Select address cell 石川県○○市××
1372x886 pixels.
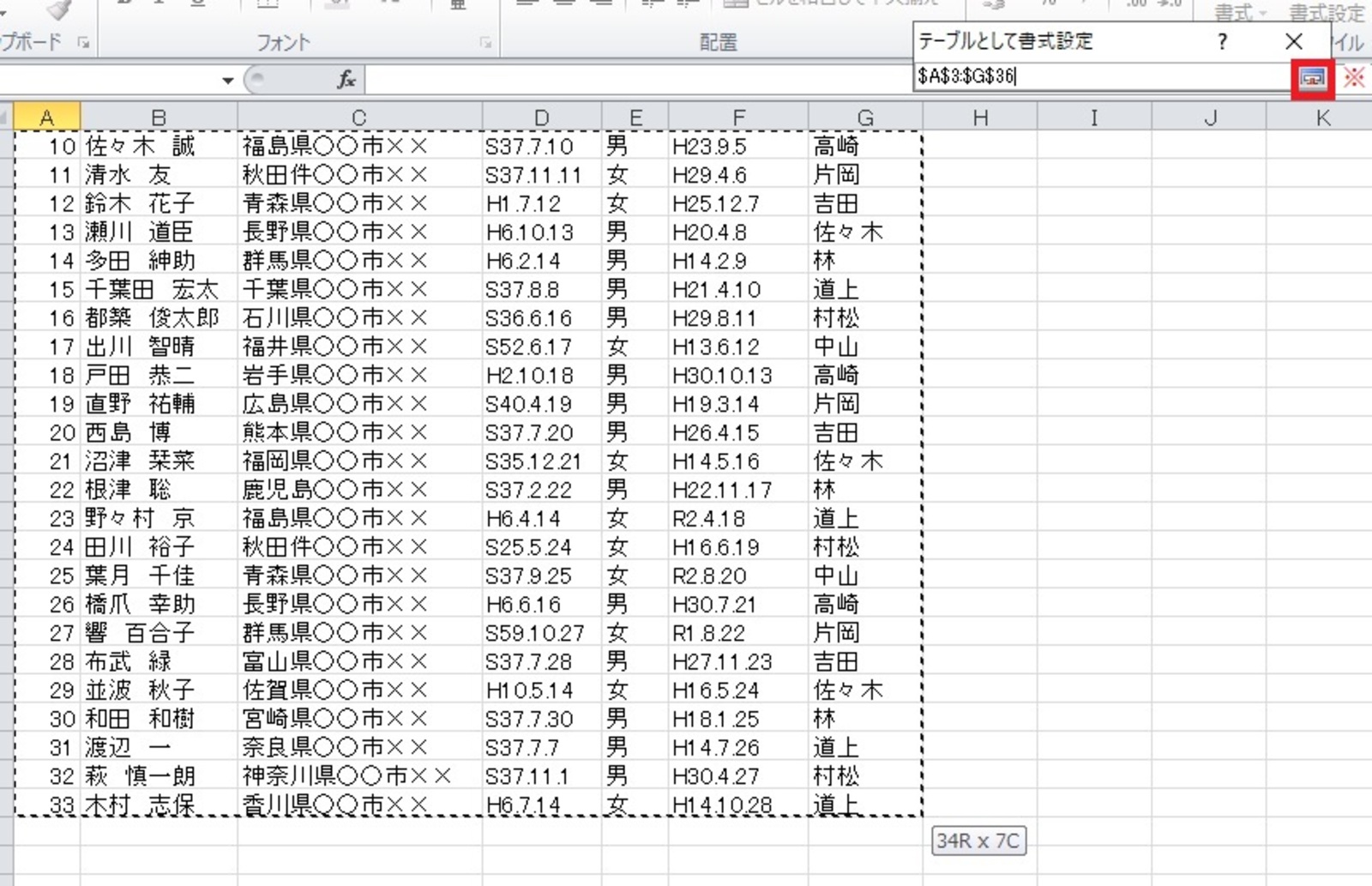pos(359,318)
